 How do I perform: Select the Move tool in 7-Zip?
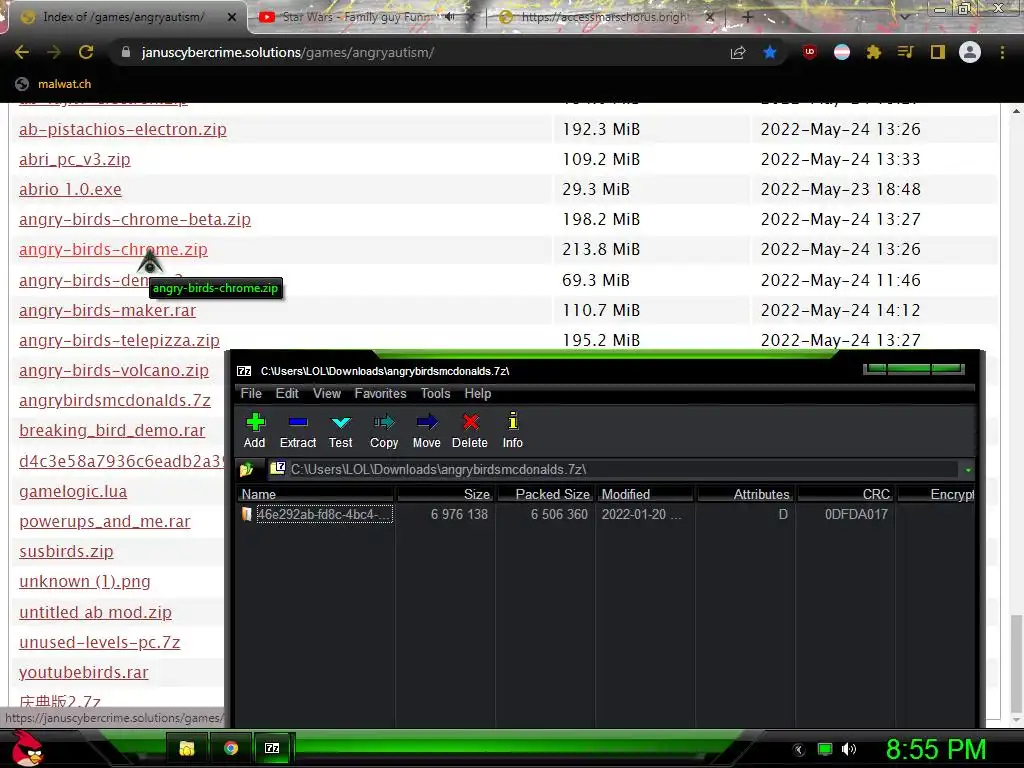(x=426, y=431)
